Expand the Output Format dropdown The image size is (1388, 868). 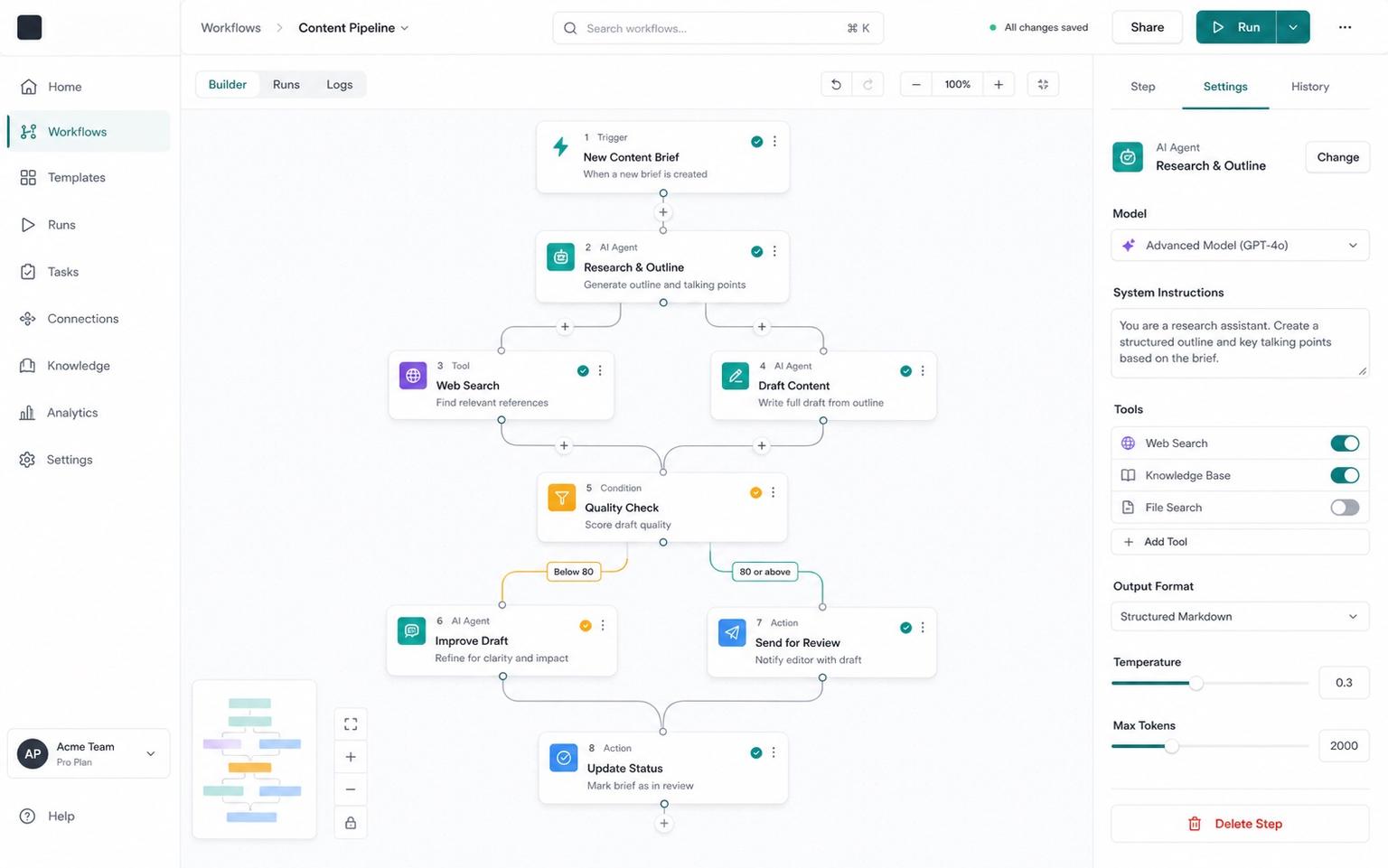tap(1240, 617)
